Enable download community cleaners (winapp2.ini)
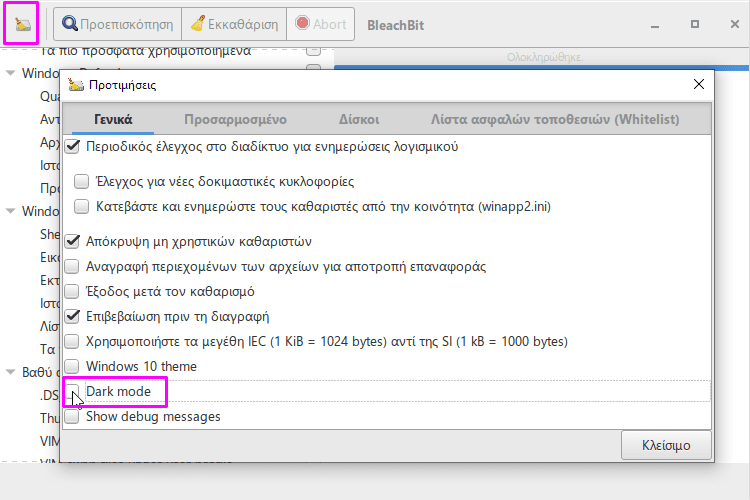The height and width of the screenshot is (500, 750). pos(81,206)
